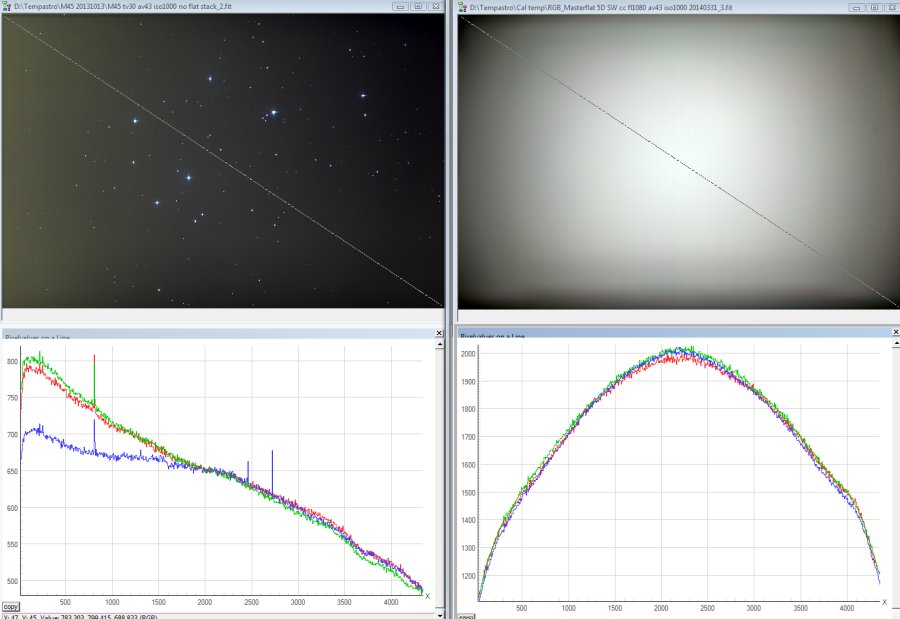Minimize the RGB_Masterflat image window
Viewport: 900px width, 619px height.
point(856,7)
